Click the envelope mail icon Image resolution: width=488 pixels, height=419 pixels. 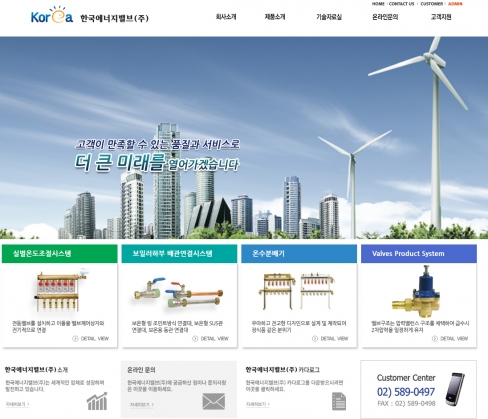click(x=214, y=401)
